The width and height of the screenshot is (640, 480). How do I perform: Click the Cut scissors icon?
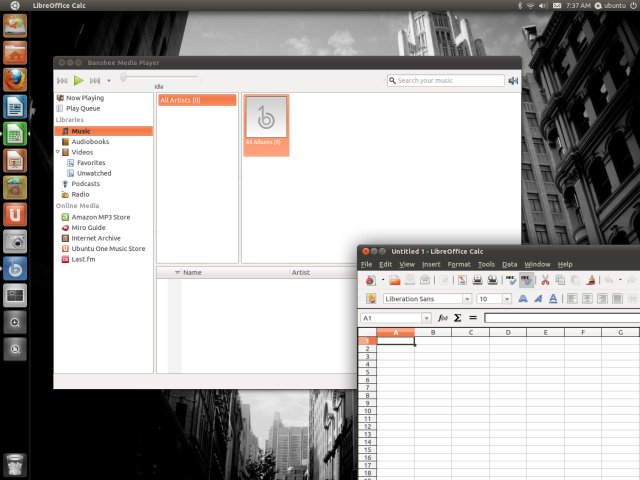tap(545, 280)
